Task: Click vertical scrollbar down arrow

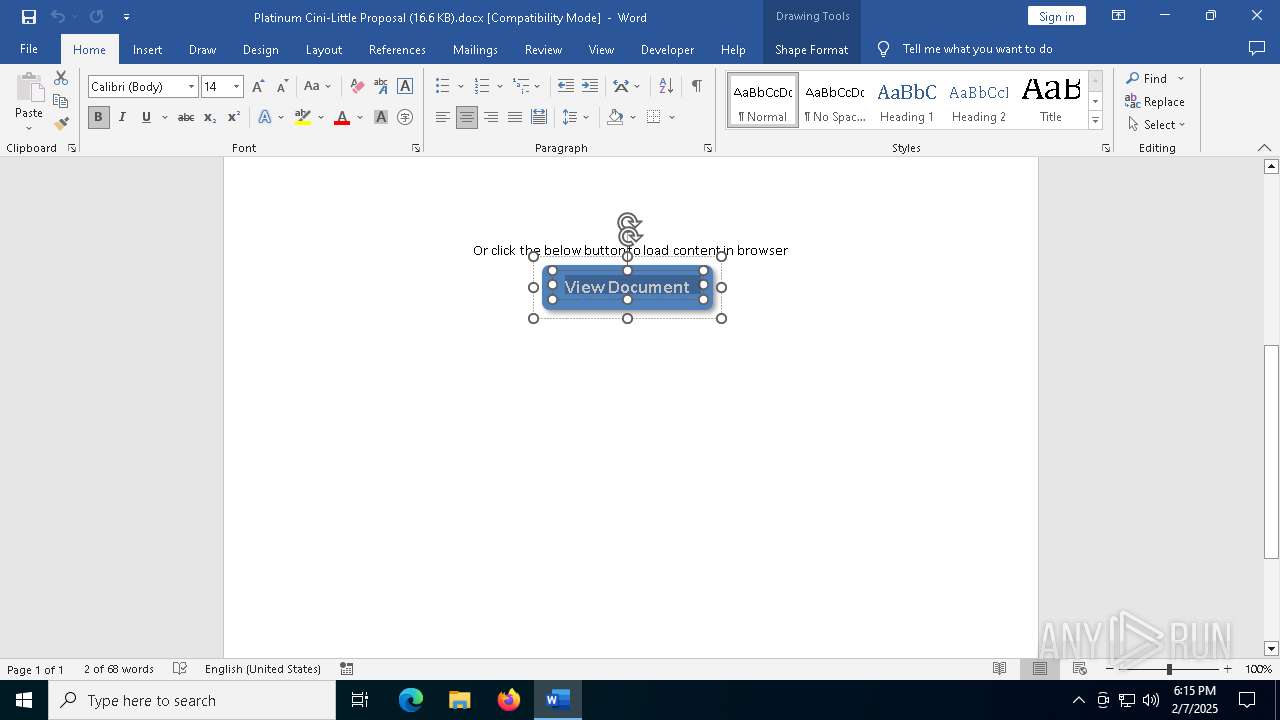Action: 1271,649
